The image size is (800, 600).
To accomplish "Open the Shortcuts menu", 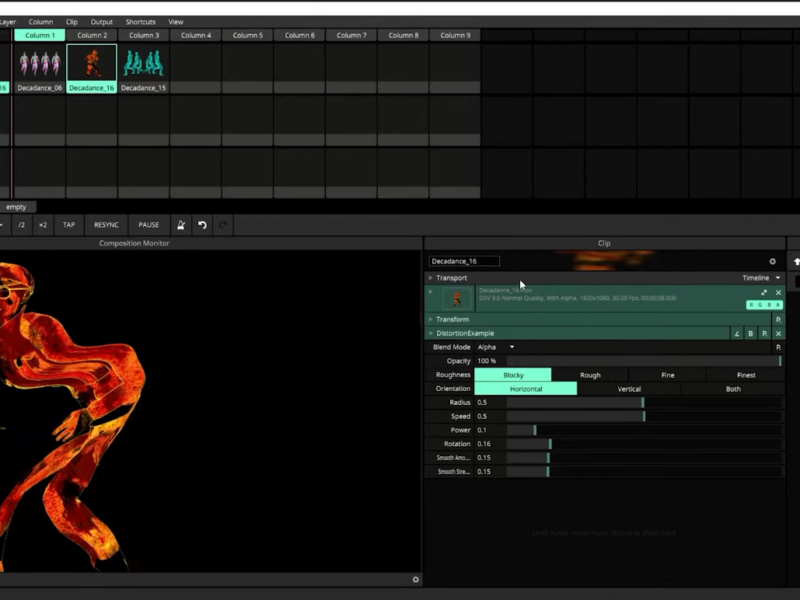I will click(140, 21).
